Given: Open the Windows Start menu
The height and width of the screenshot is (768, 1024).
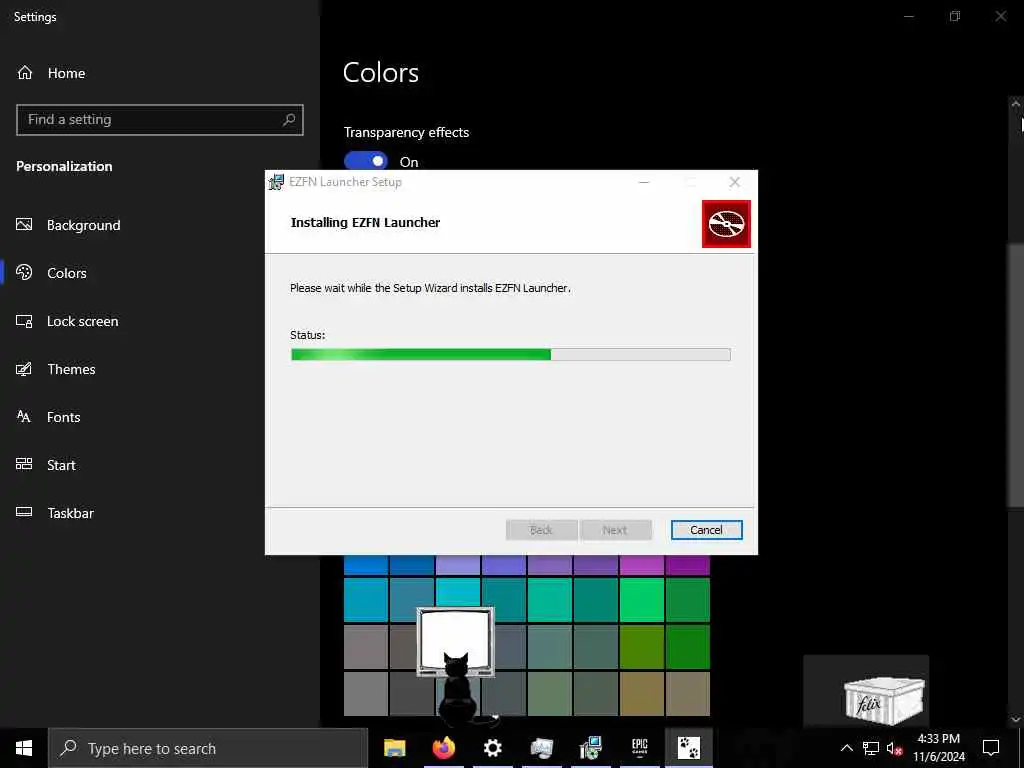Looking at the screenshot, I should click(24, 748).
